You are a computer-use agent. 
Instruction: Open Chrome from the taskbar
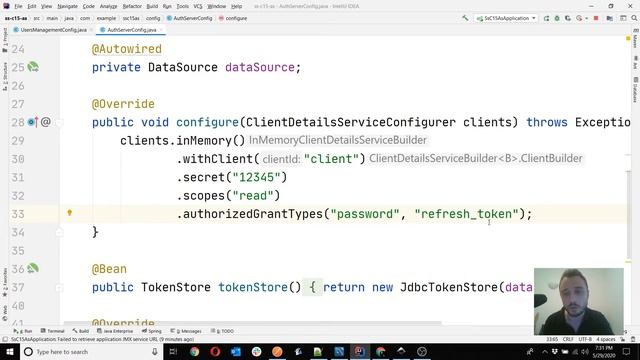click(194, 351)
